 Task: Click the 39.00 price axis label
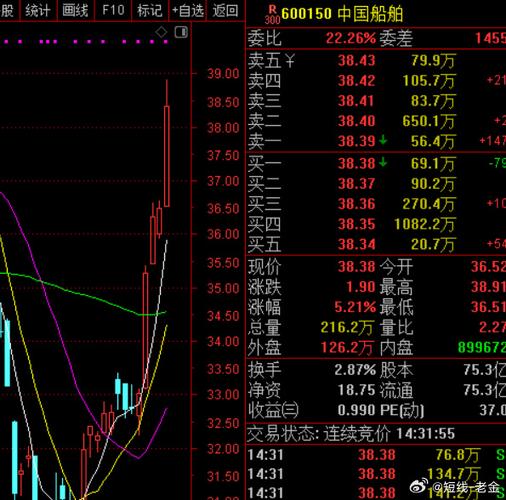coord(223,73)
